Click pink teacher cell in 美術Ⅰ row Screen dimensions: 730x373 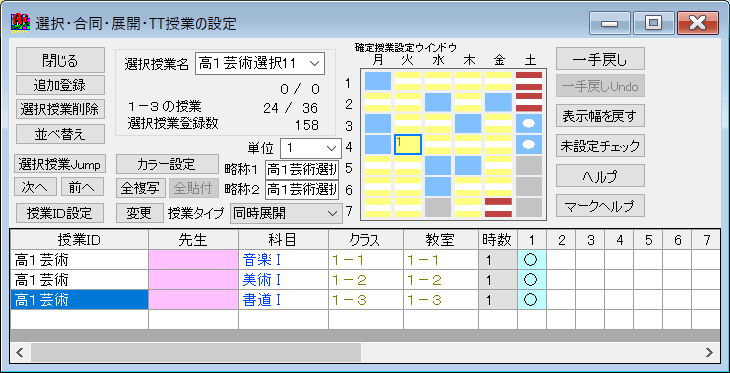193,280
